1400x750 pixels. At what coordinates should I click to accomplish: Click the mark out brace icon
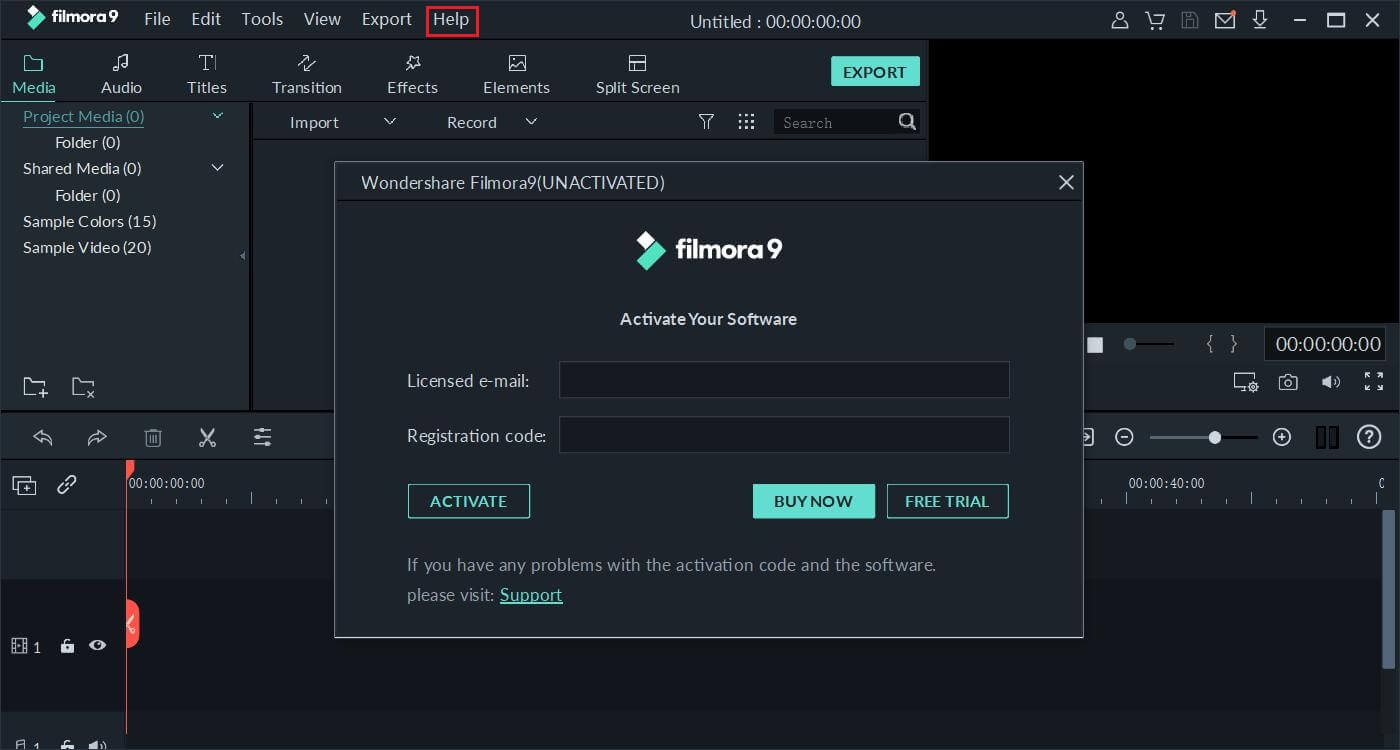point(1234,344)
